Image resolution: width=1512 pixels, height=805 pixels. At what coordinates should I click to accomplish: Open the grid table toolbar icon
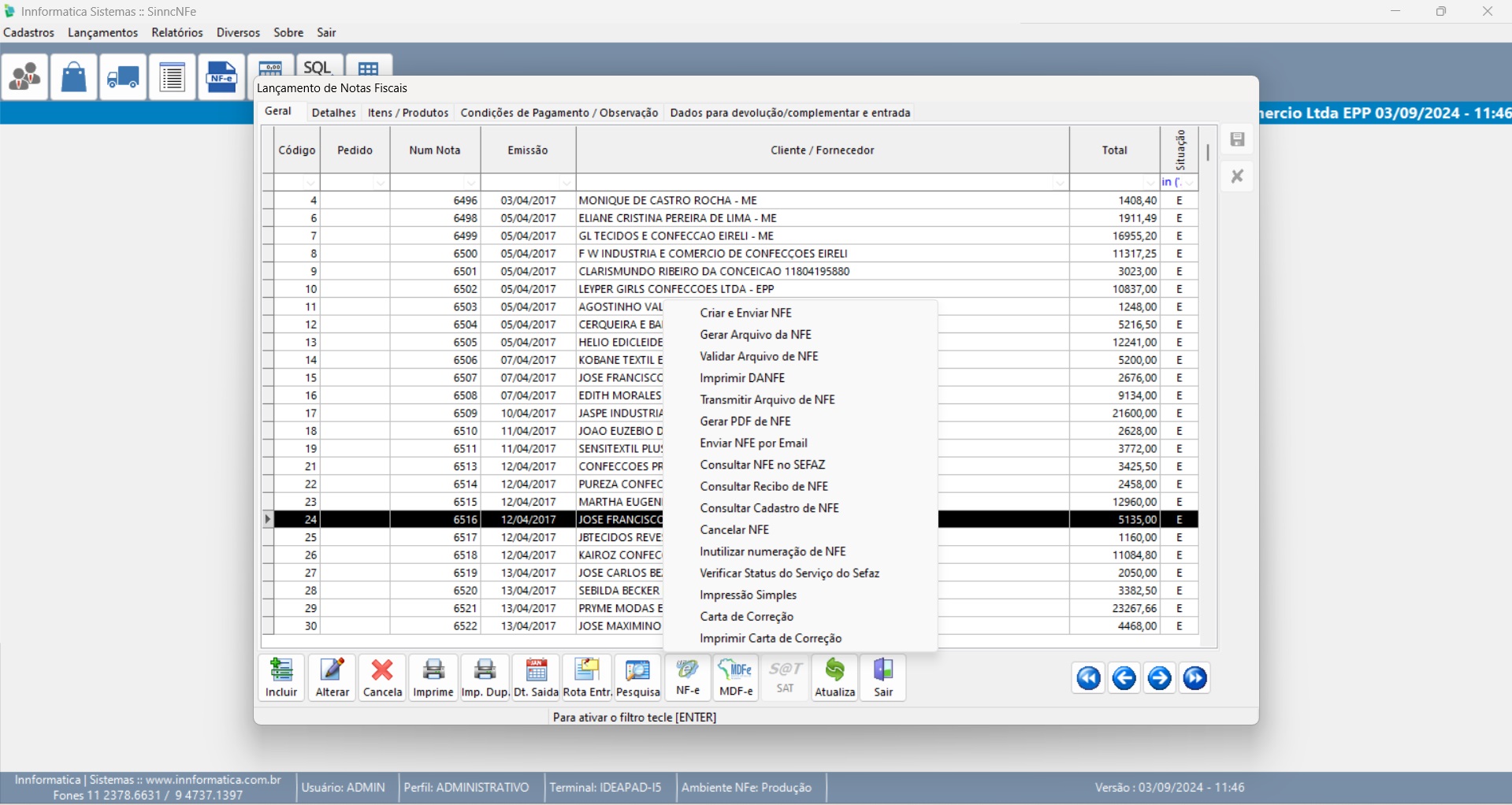click(x=369, y=66)
